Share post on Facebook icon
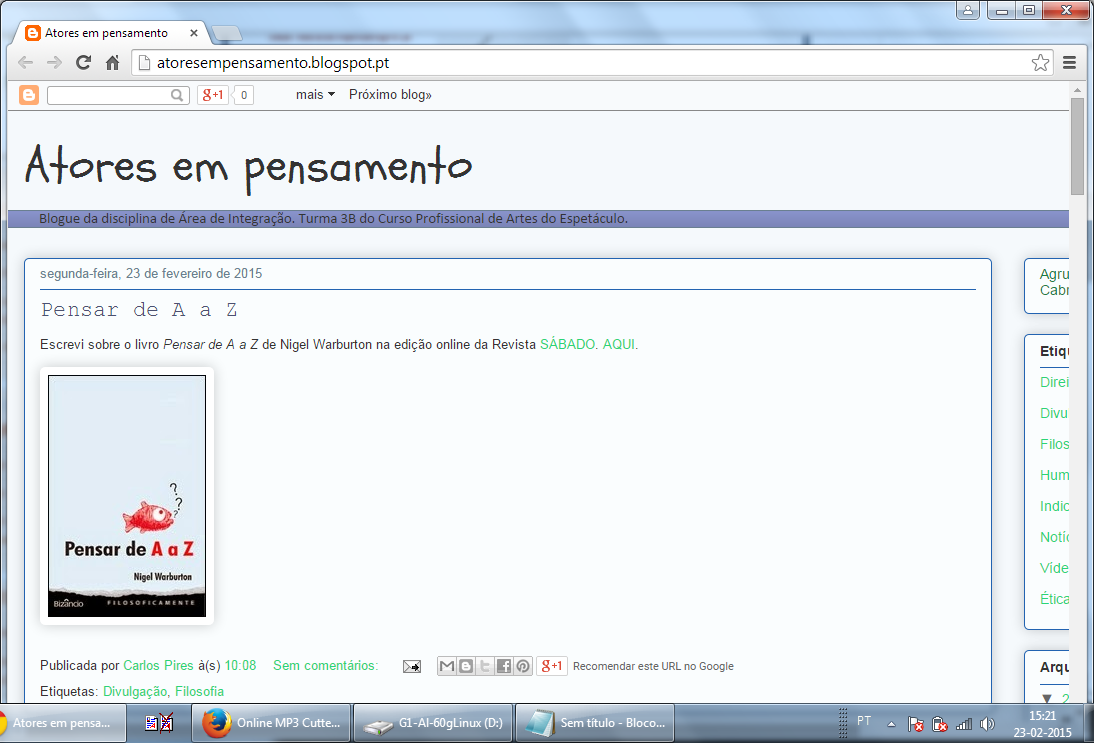This screenshot has width=1094, height=743. (x=504, y=666)
